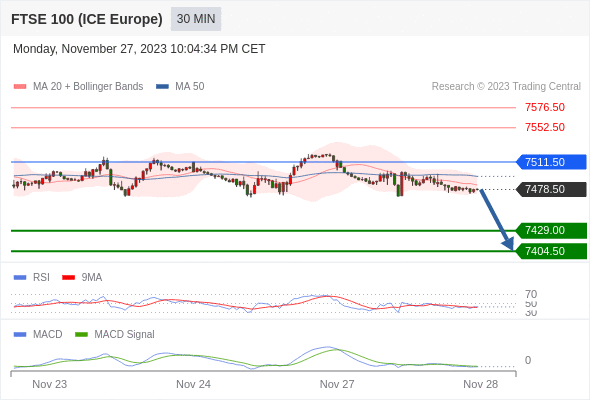Click the RSI blue legend swatch
Screen dimensions: 590x400
coord(20,278)
